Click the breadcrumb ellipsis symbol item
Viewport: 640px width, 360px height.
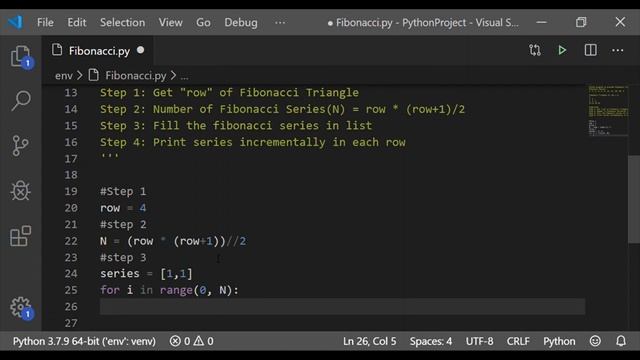[184, 76]
